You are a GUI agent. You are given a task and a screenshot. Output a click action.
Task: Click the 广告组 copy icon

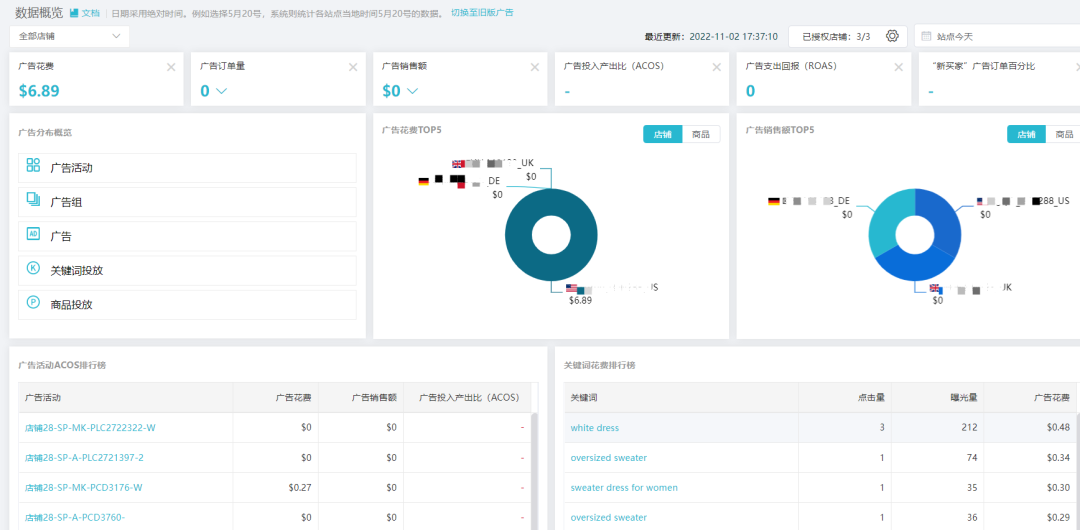coord(33,200)
